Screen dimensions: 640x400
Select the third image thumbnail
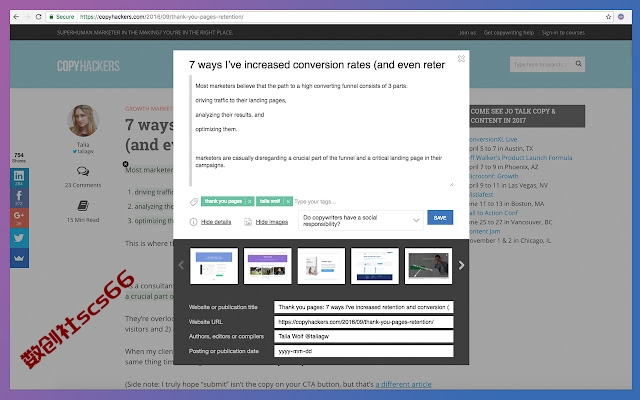pyautogui.click(x=321, y=266)
